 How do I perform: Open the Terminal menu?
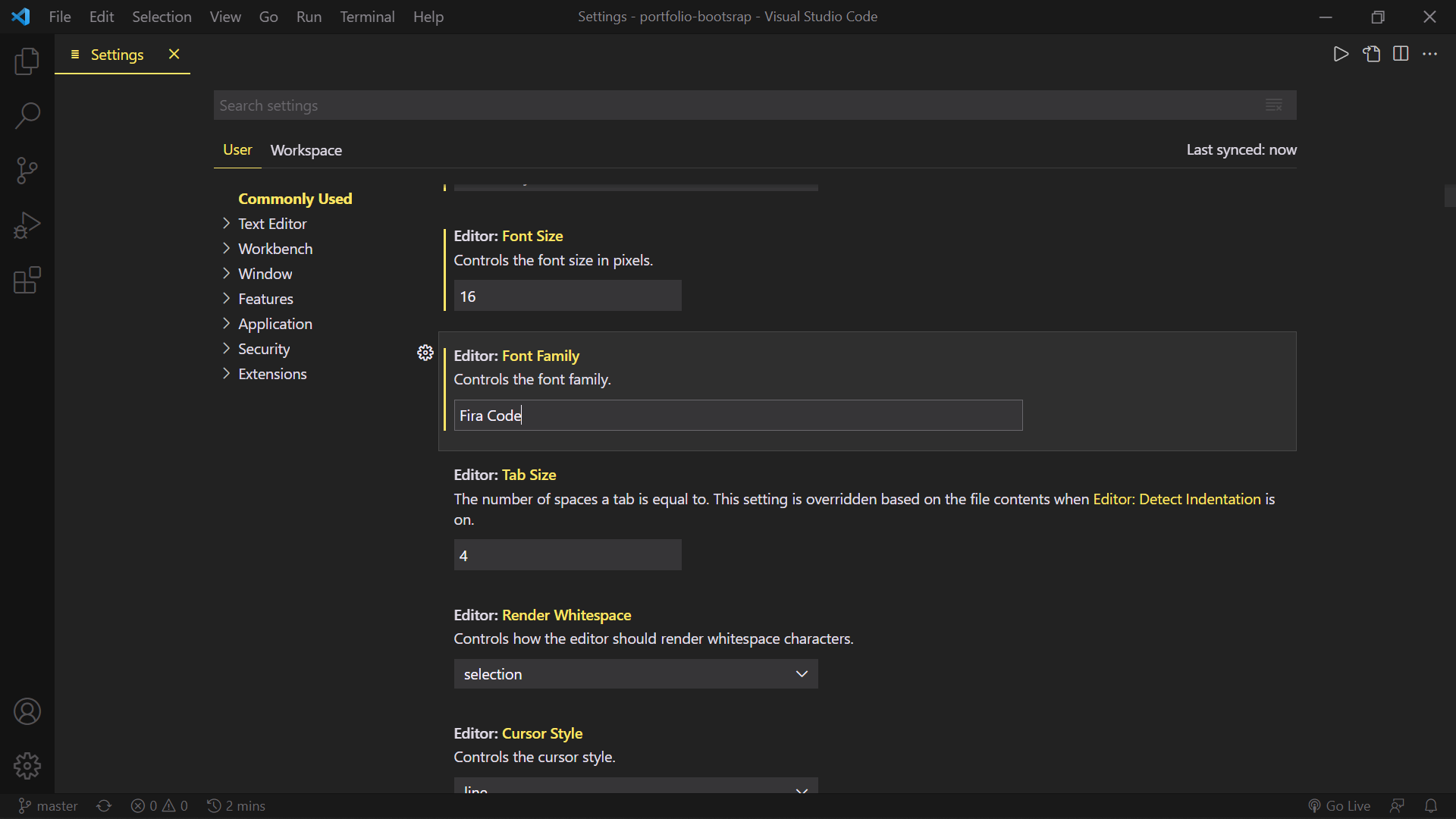(367, 17)
